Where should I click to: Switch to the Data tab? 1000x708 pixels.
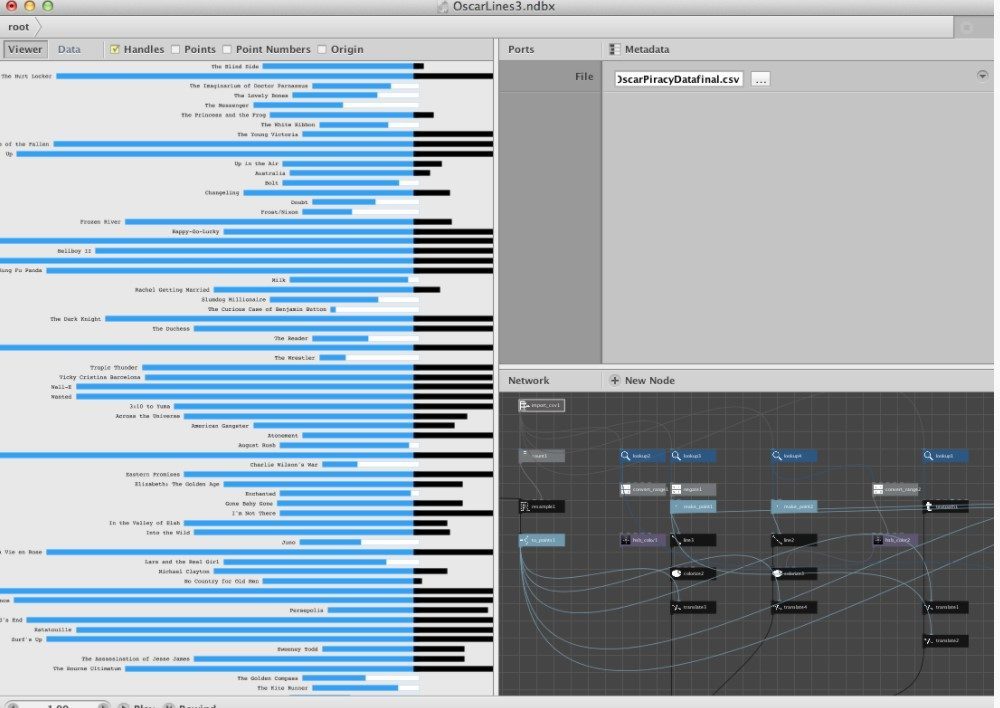tap(70, 48)
